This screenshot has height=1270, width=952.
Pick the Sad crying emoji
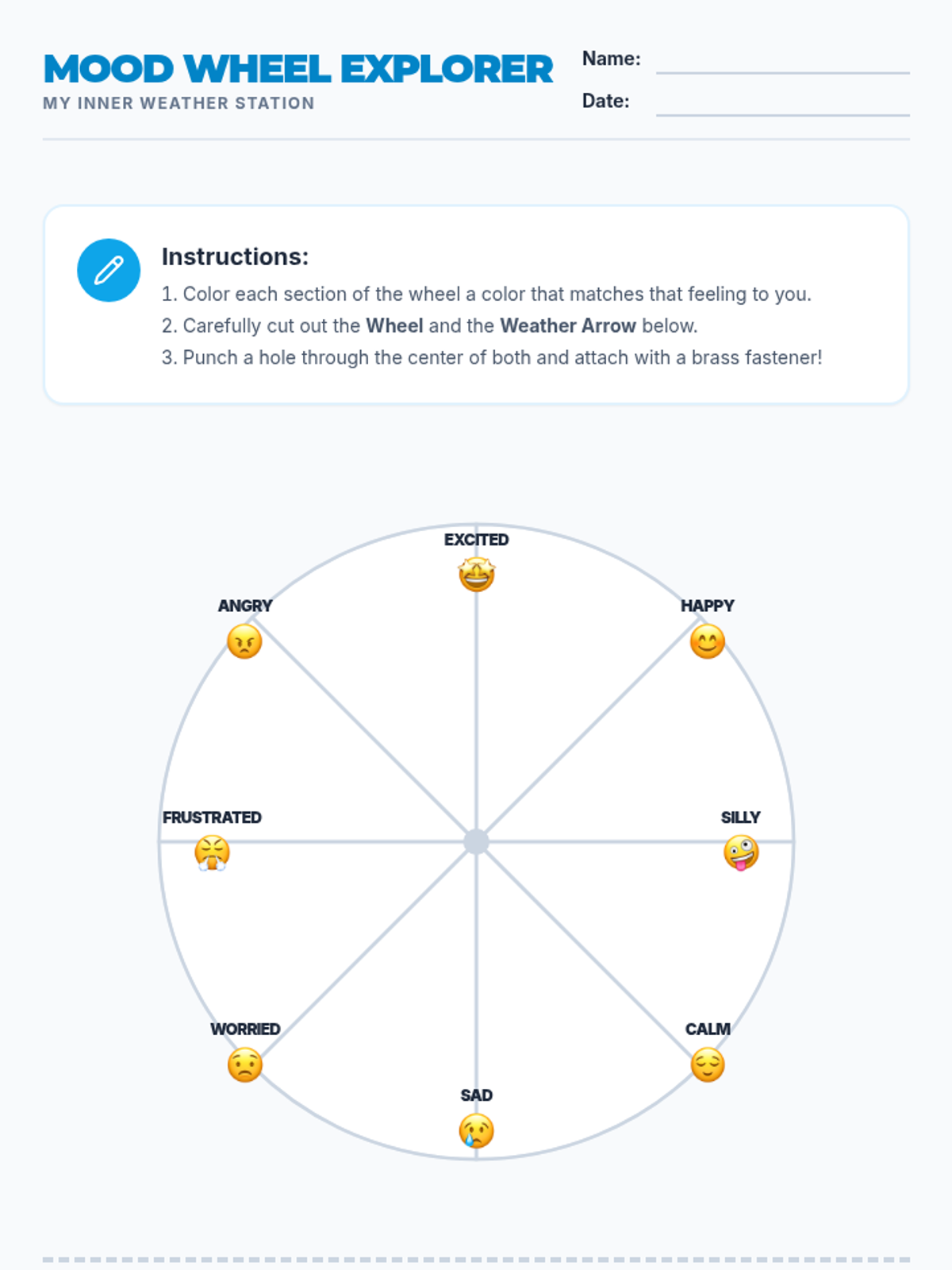477,1131
